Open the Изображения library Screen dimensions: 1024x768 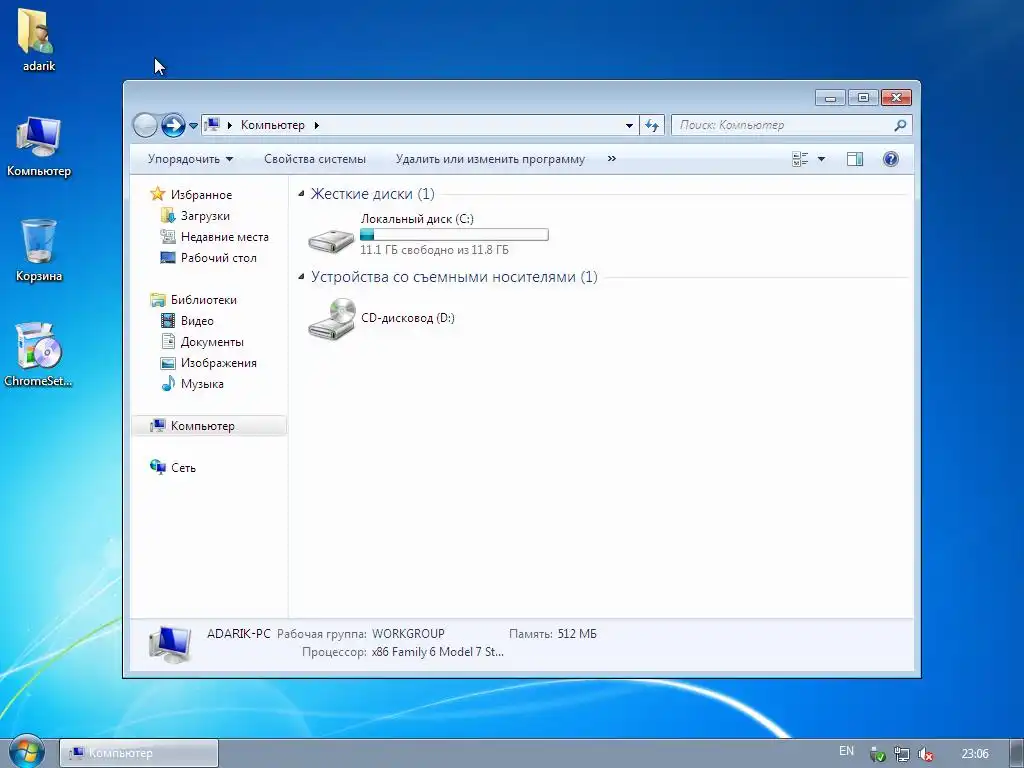point(219,362)
